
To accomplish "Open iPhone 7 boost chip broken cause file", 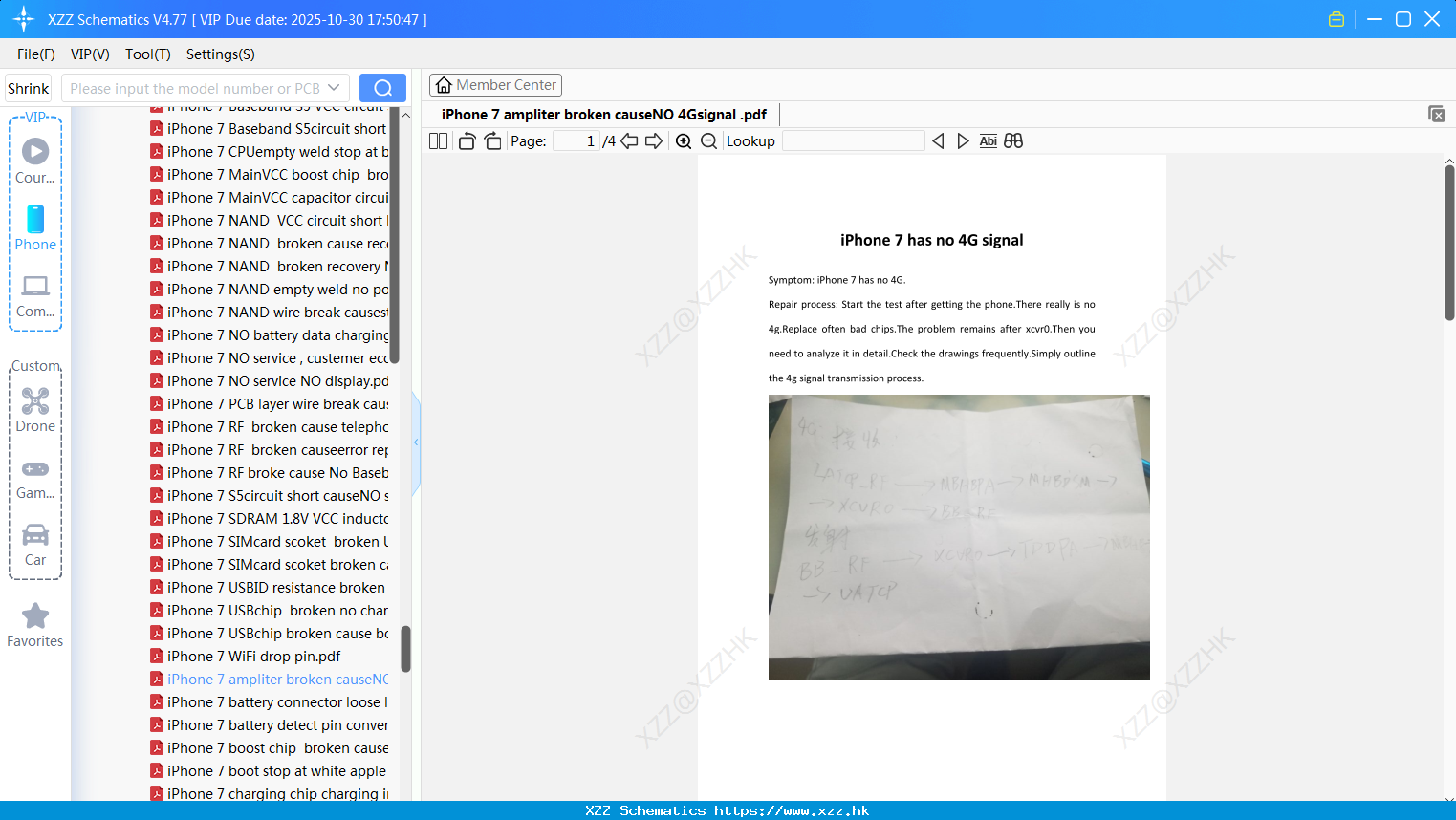I will pos(269,748).
